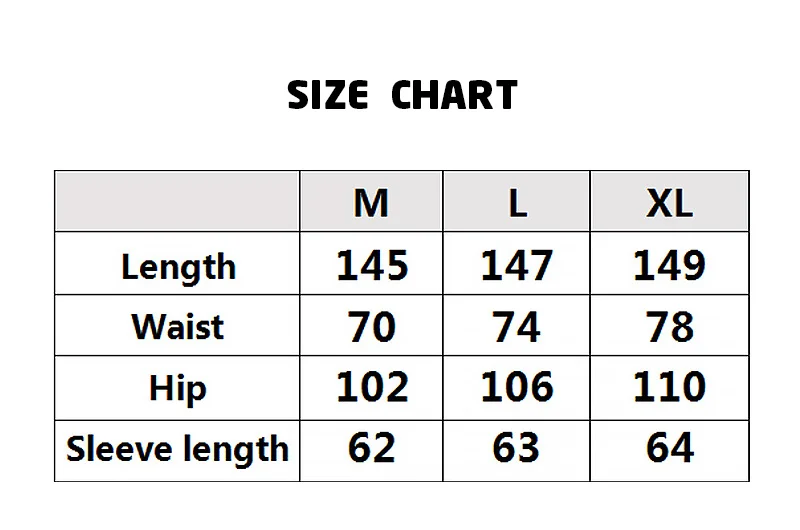
Task: Click the 147 length value for L
Action: click(517, 265)
